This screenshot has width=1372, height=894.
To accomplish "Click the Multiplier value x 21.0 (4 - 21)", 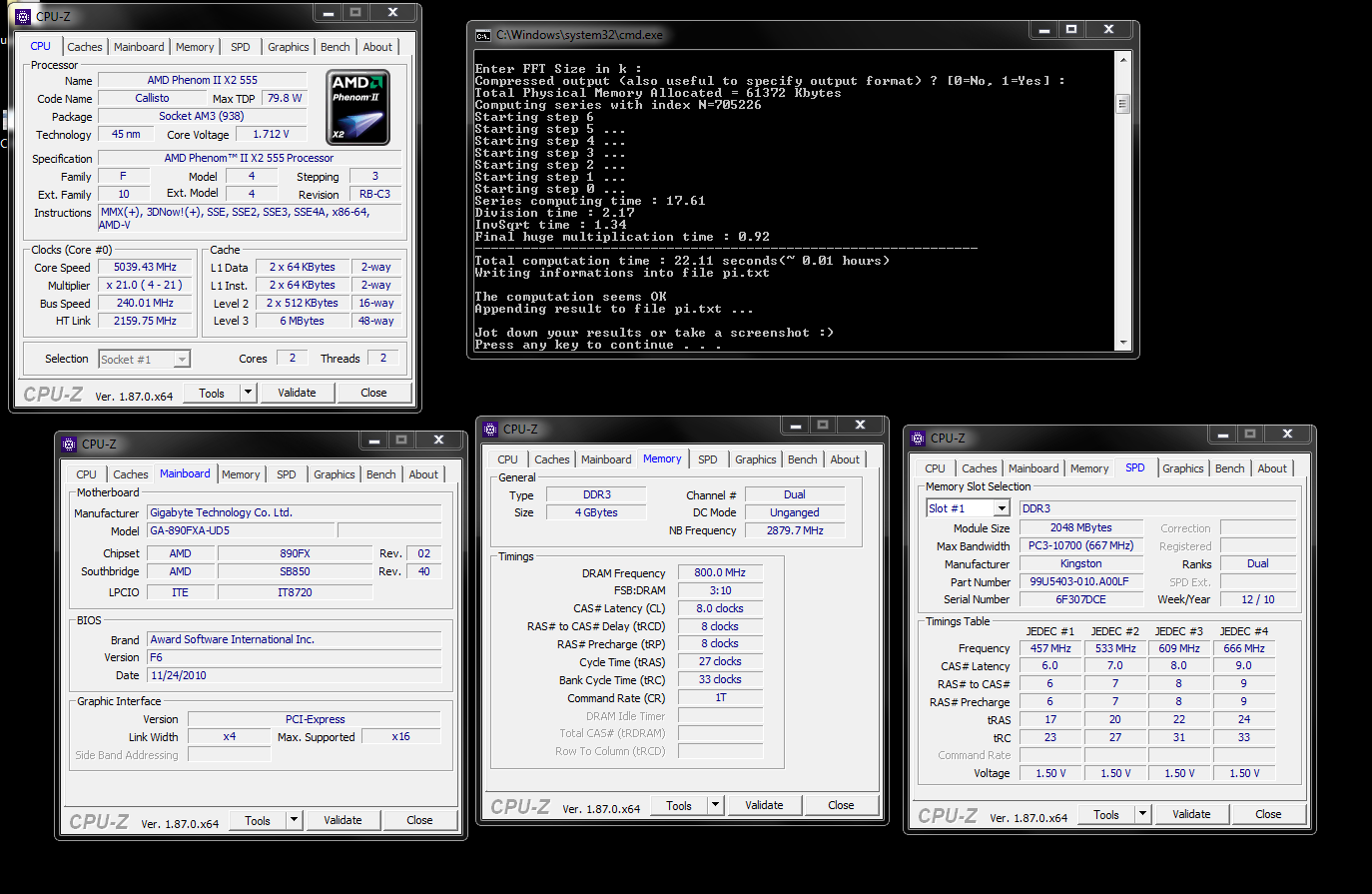I will tap(145, 286).
